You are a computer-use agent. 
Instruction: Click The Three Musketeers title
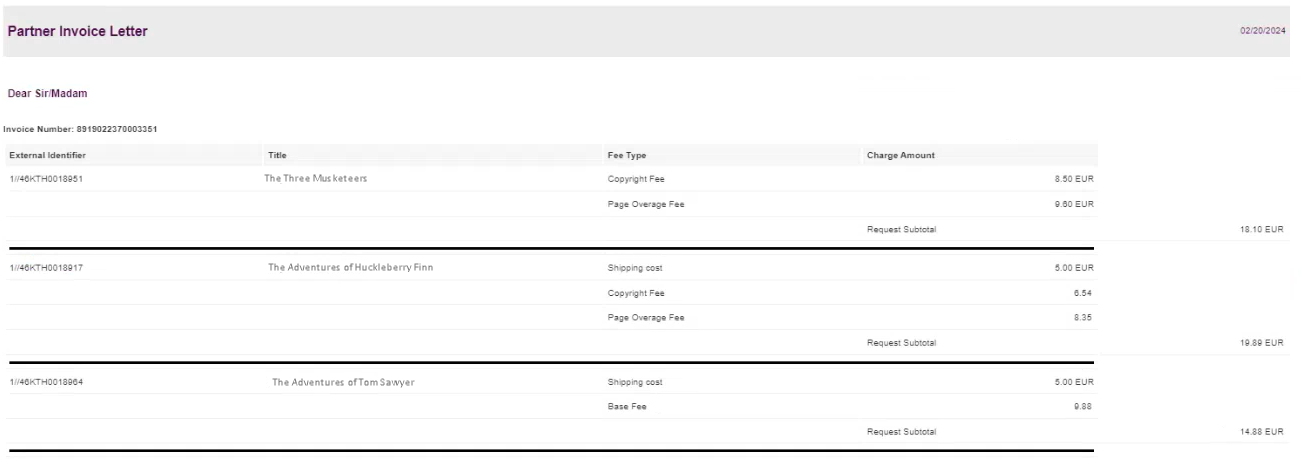click(x=317, y=179)
